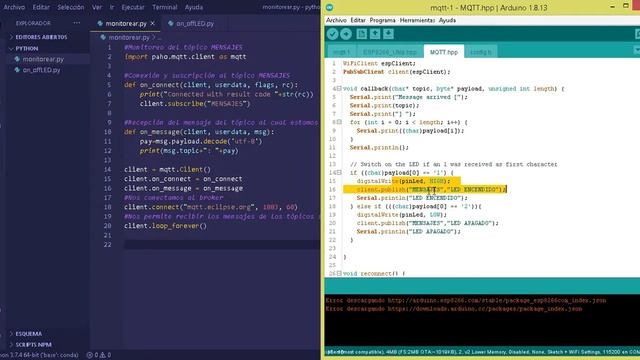Viewport: 640px width, 360px height.
Task: Open Arduino Herramientas menu
Action: [417, 20]
